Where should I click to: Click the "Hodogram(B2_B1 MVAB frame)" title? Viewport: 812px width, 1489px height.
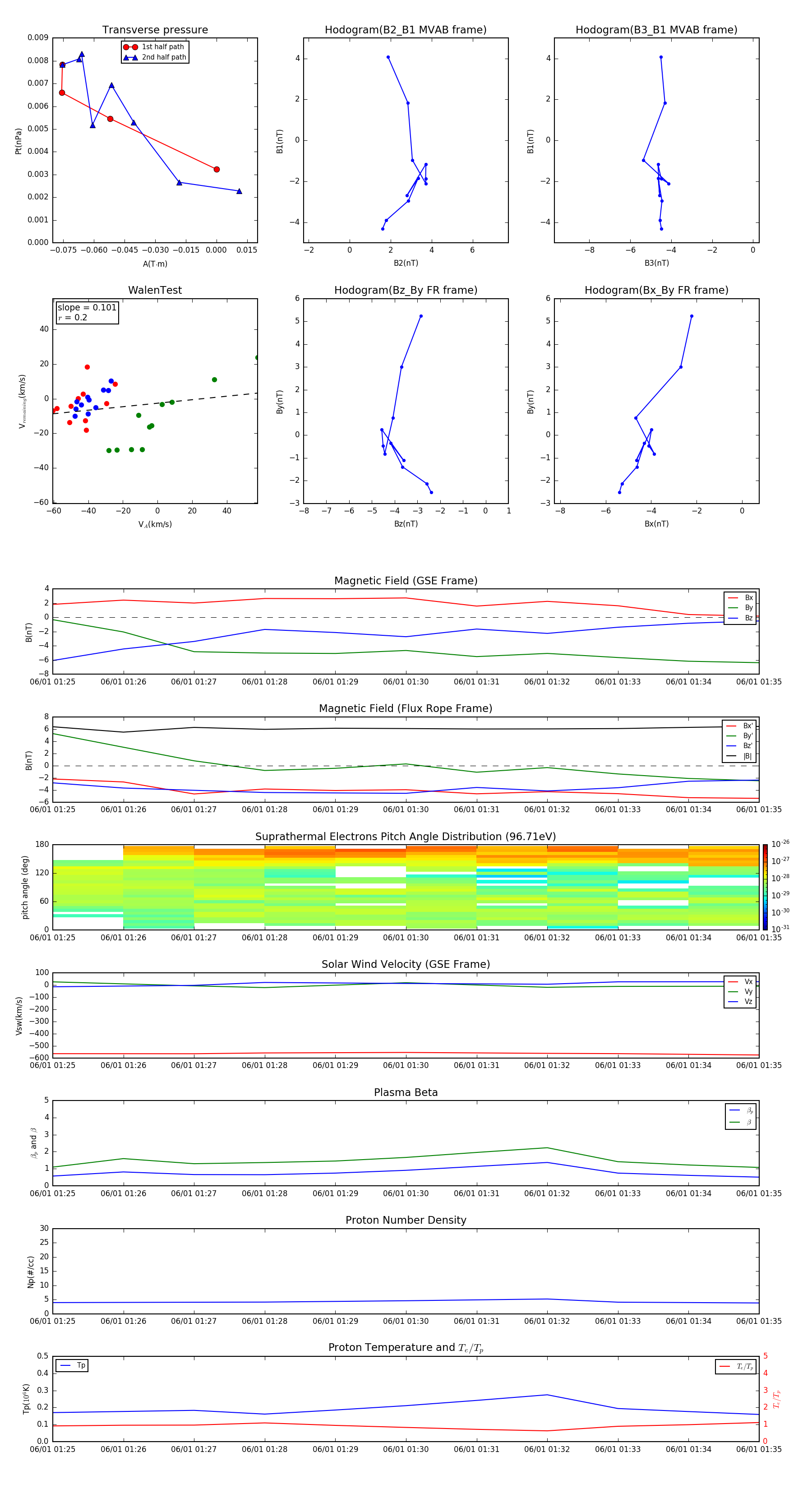tap(406, 30)
